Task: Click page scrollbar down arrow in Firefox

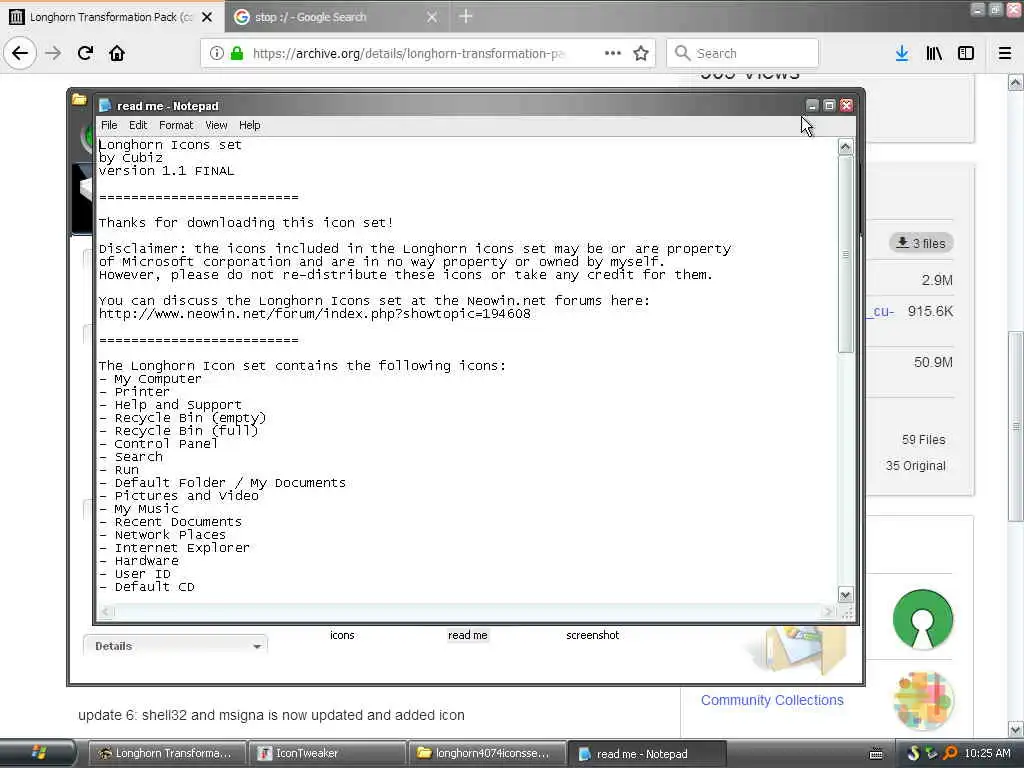Action: pos(1015,729)
